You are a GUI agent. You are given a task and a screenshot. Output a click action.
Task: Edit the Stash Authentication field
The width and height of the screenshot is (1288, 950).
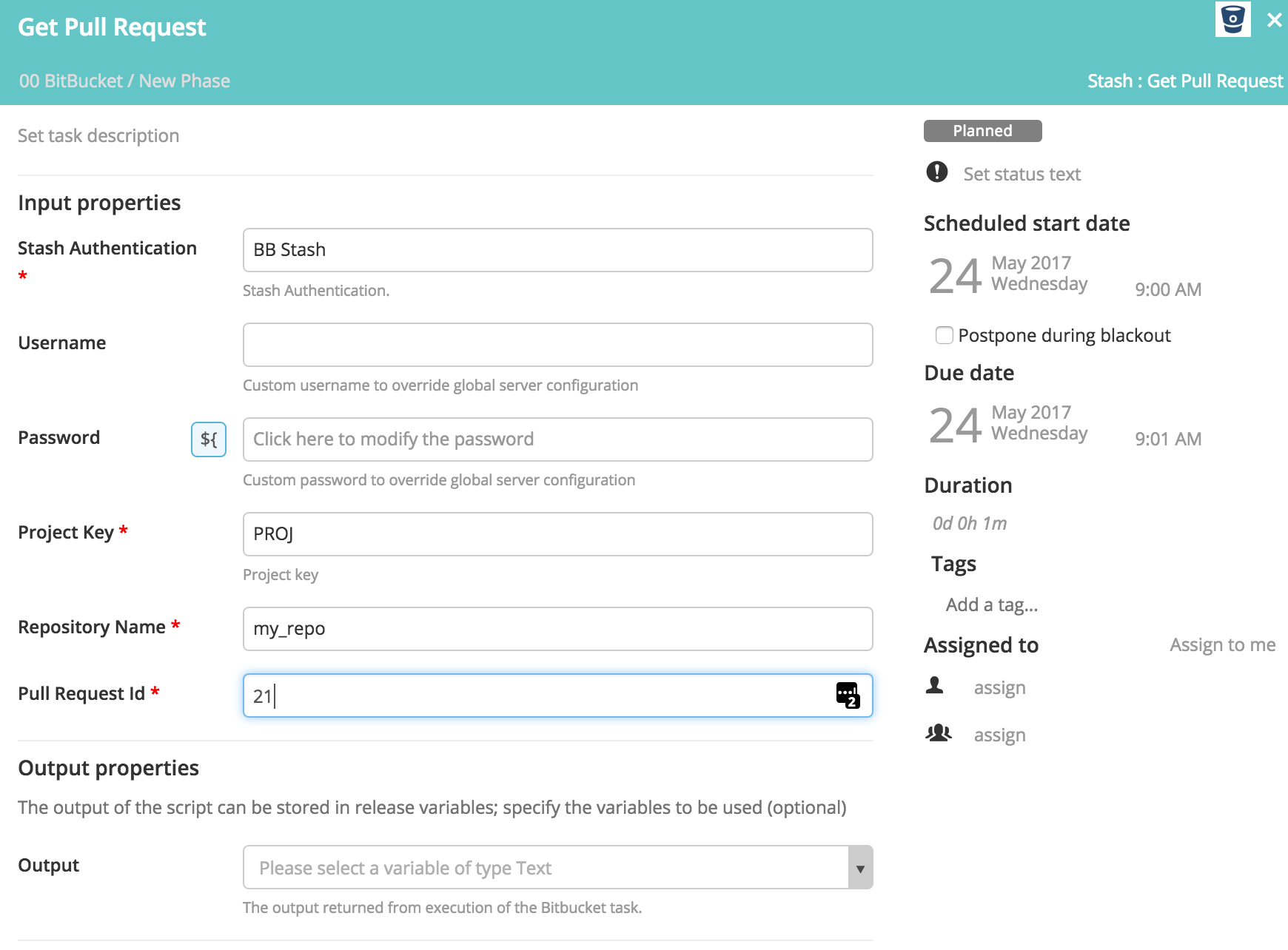tap(558, 250)
